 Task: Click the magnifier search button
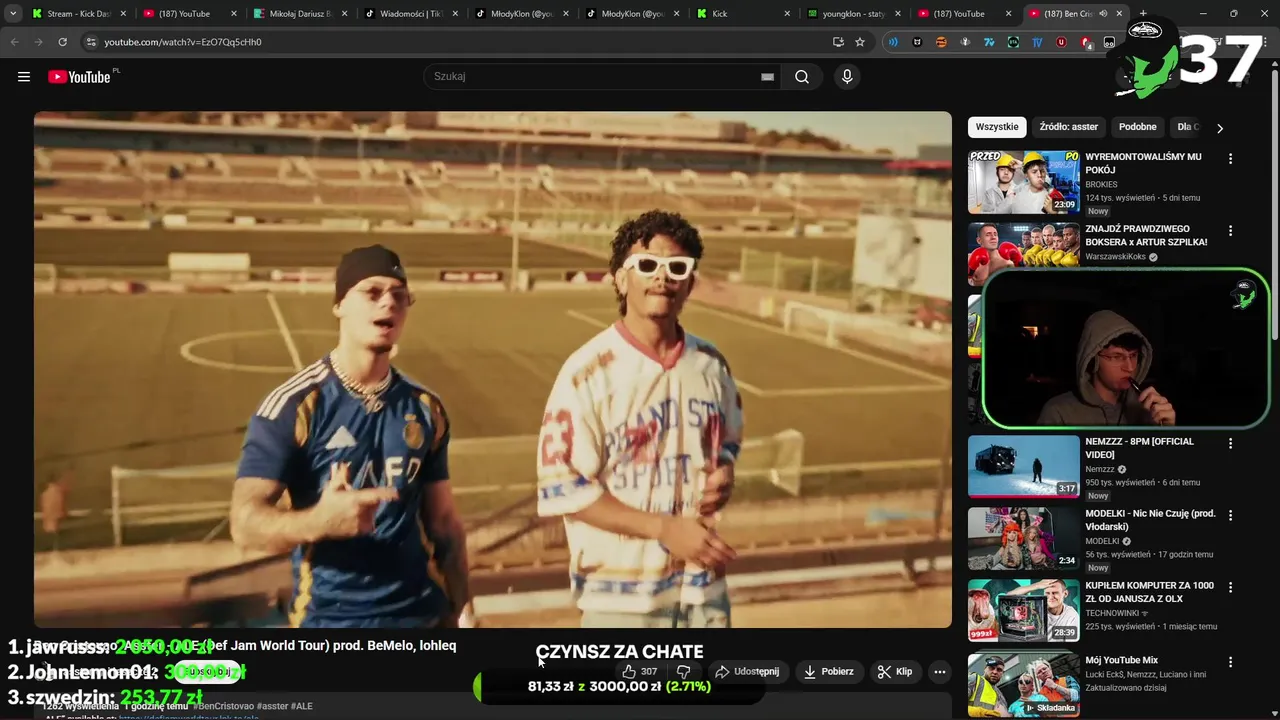coord(802,77)
